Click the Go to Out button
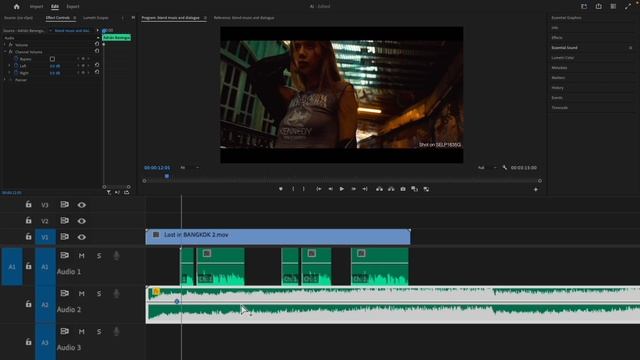 point(365,189)
